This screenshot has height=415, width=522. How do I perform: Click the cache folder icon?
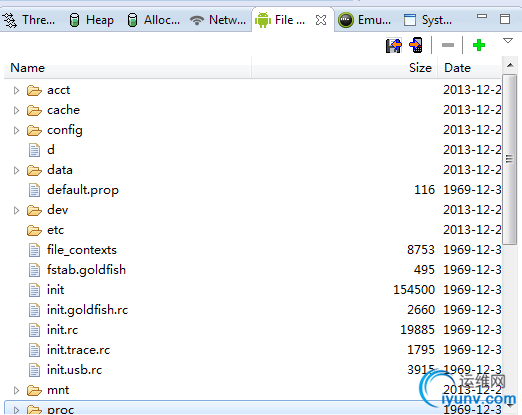click(34, 110)
